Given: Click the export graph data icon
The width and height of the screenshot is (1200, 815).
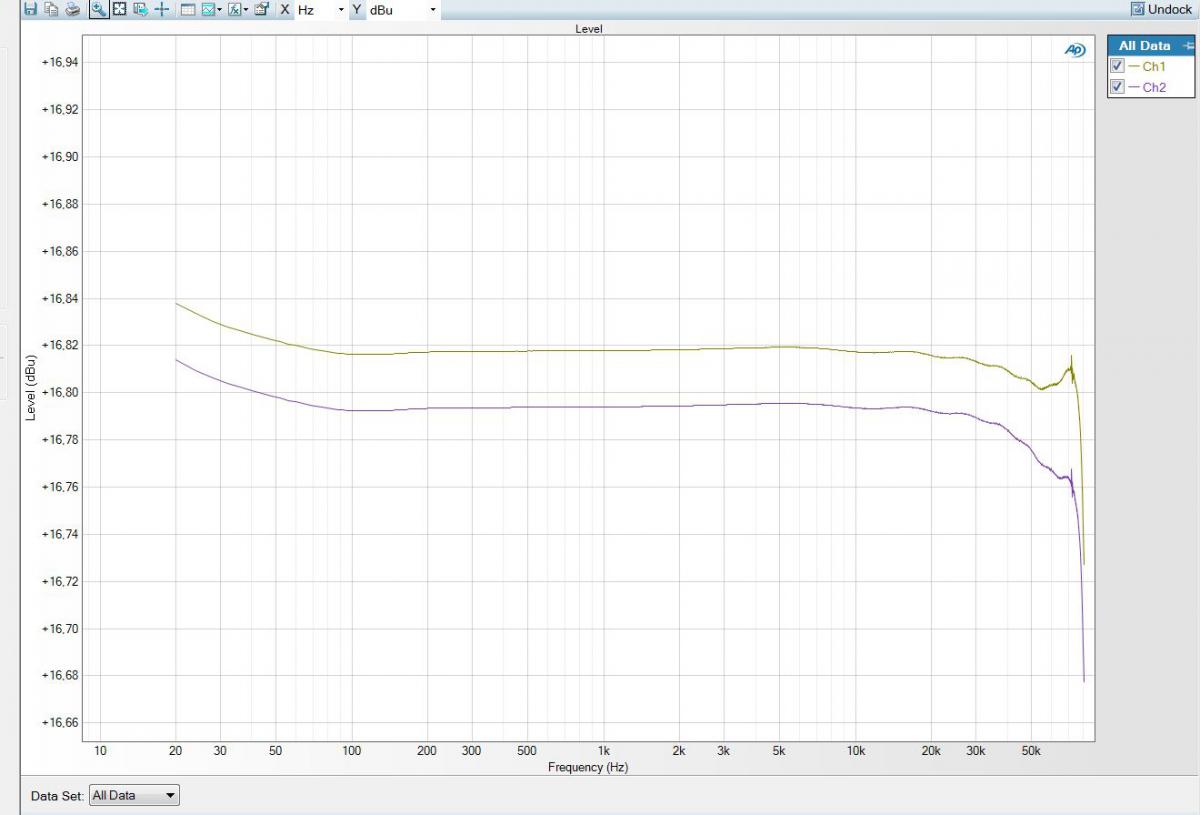Looking at the screenshot, I should 140,9.
